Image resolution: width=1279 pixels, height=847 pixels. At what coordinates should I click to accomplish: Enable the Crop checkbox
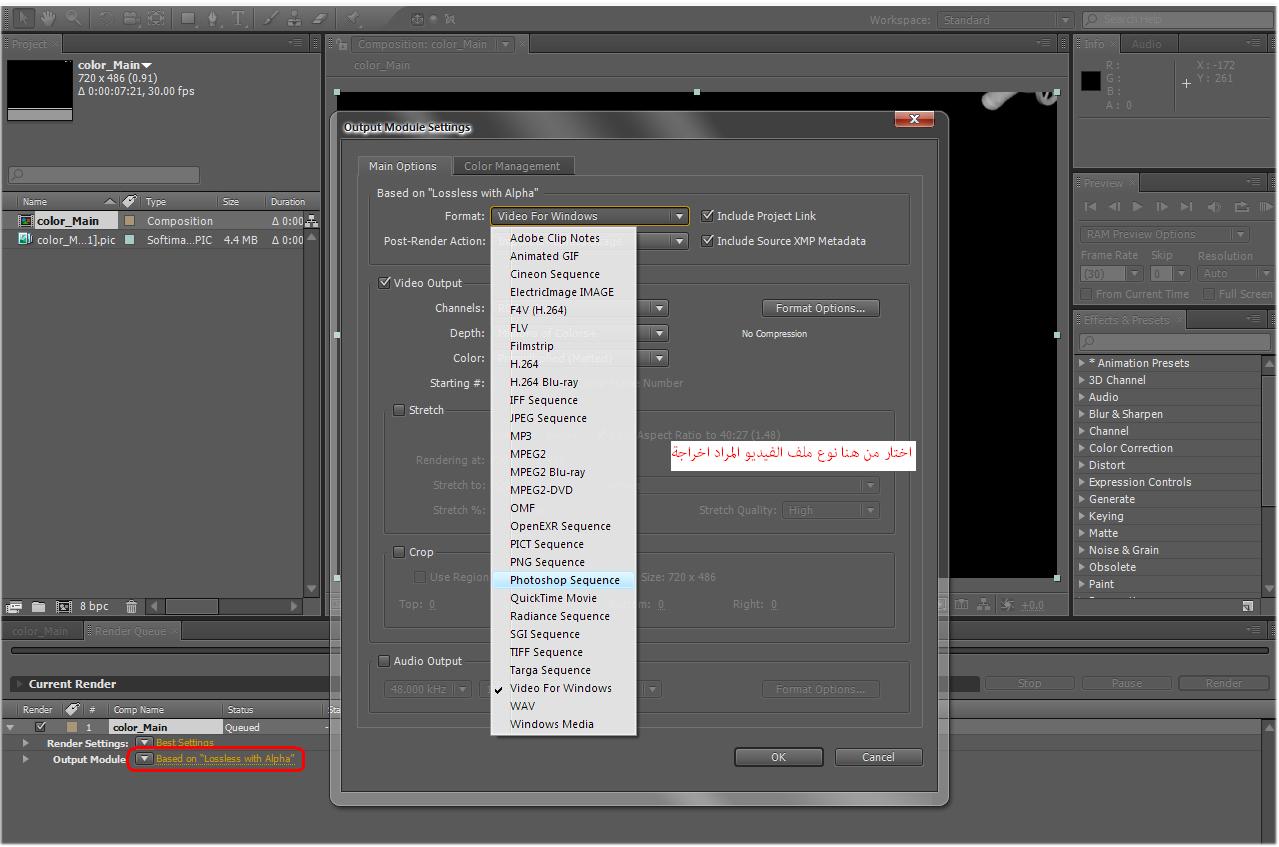click(x=399, y=551)
